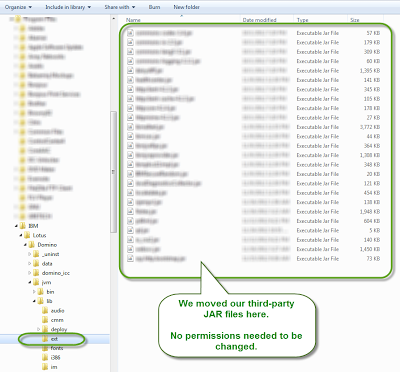This screenshot has height=372, width=400.
Task: Select the jar file icon sized 179 KB
Action: click(130, 42)
